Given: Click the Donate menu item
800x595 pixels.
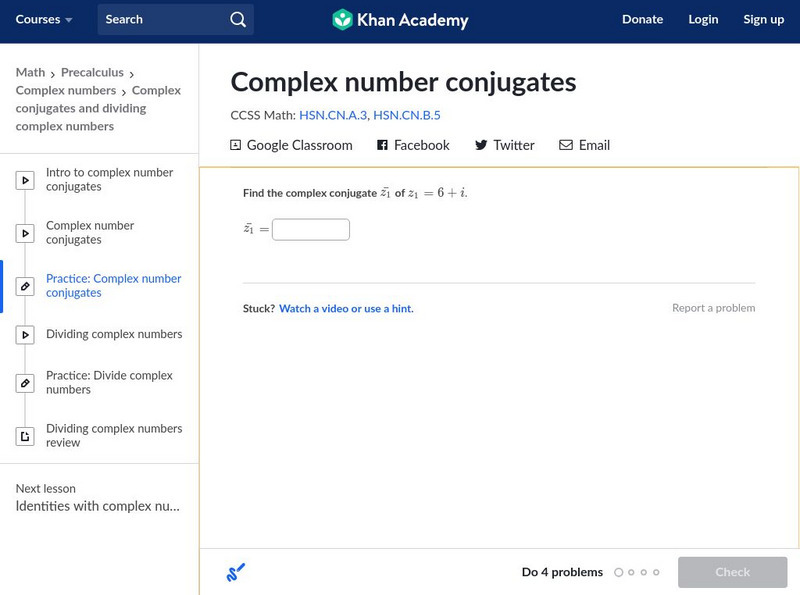Looking at the screenshot, I should [642, 20].
